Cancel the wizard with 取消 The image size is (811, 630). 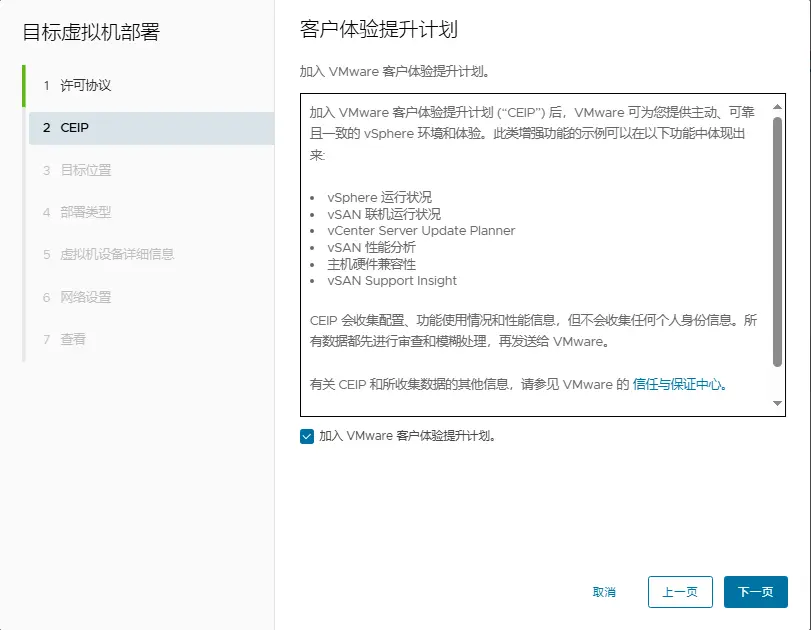pos(604,592)
